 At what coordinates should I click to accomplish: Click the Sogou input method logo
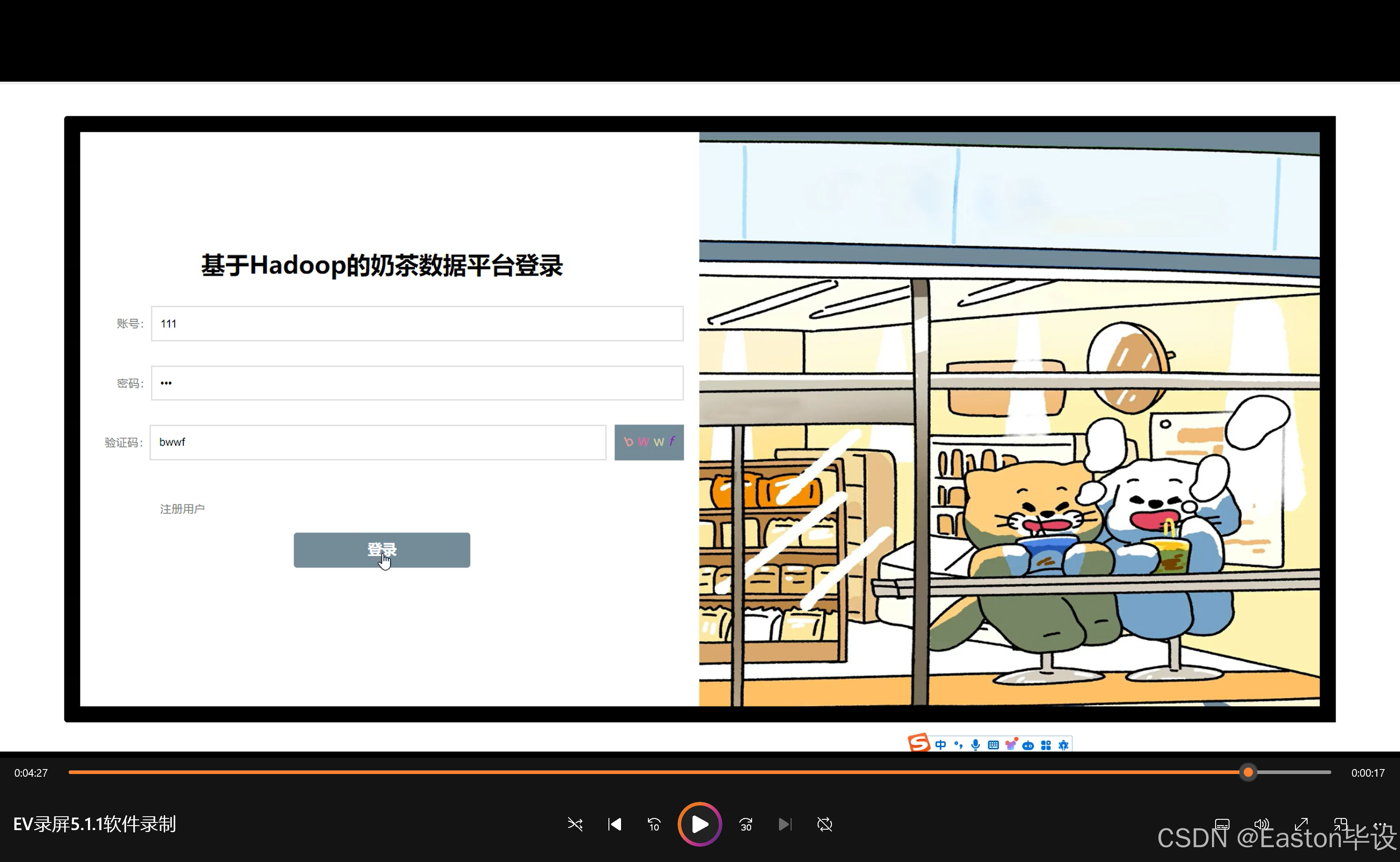click(919, 743)
